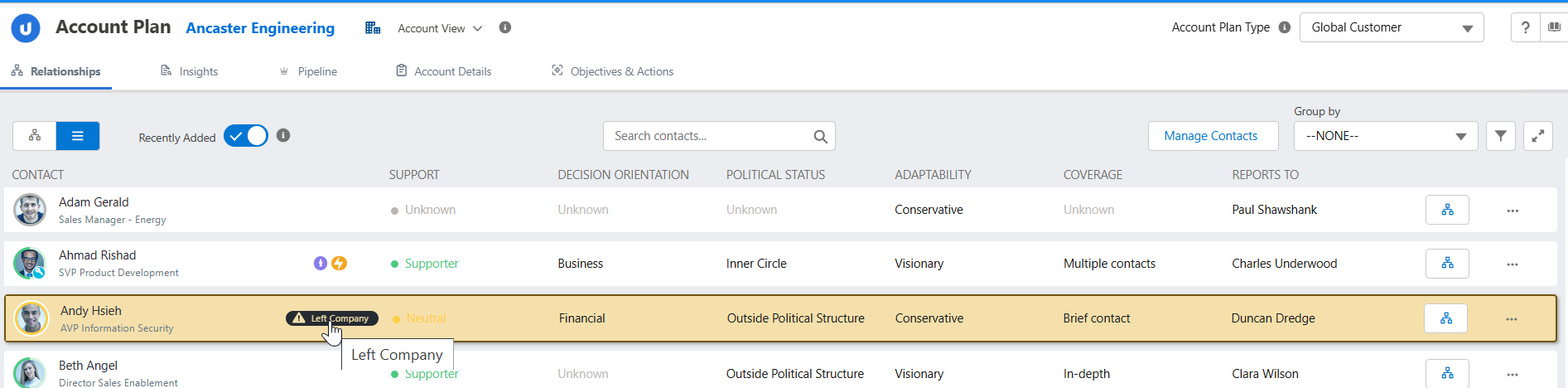This screenshot has height=388, width=1568.
Task: Select the list view icon button
Action: pyautogui.click(x=78, y=136)
